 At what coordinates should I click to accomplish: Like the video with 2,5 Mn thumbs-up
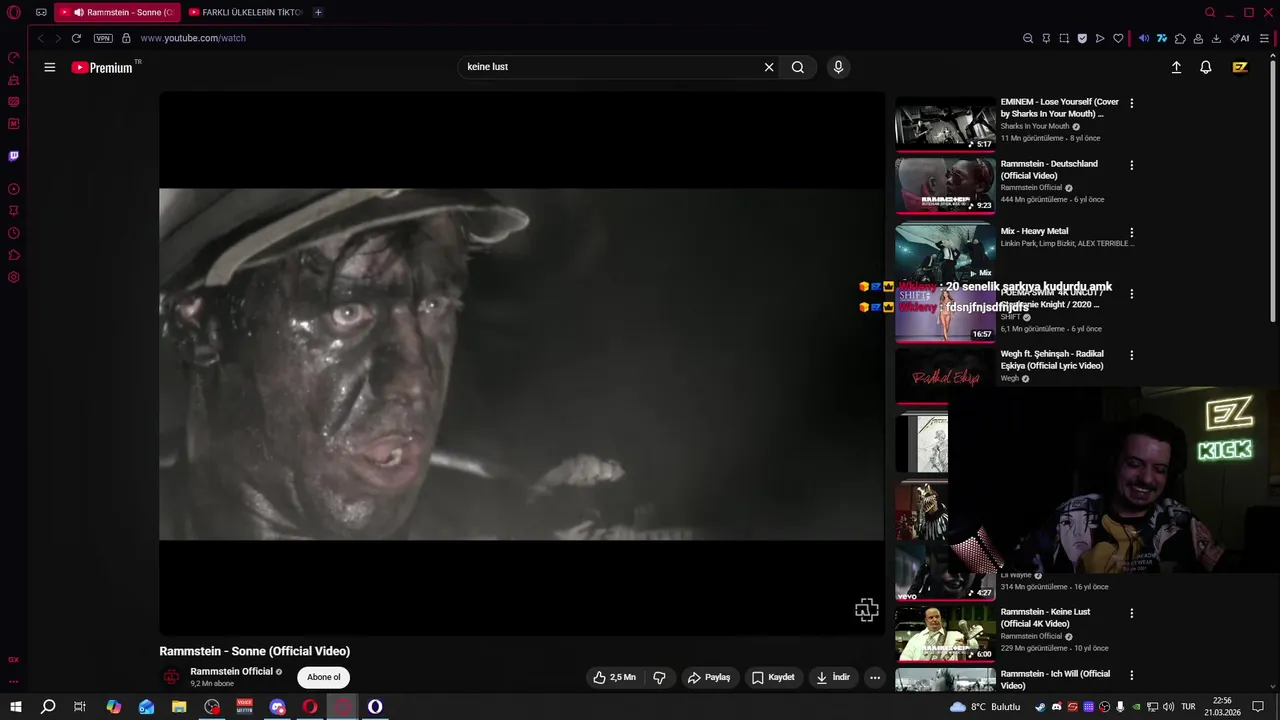pyautogui.click(x=614, y=677)
